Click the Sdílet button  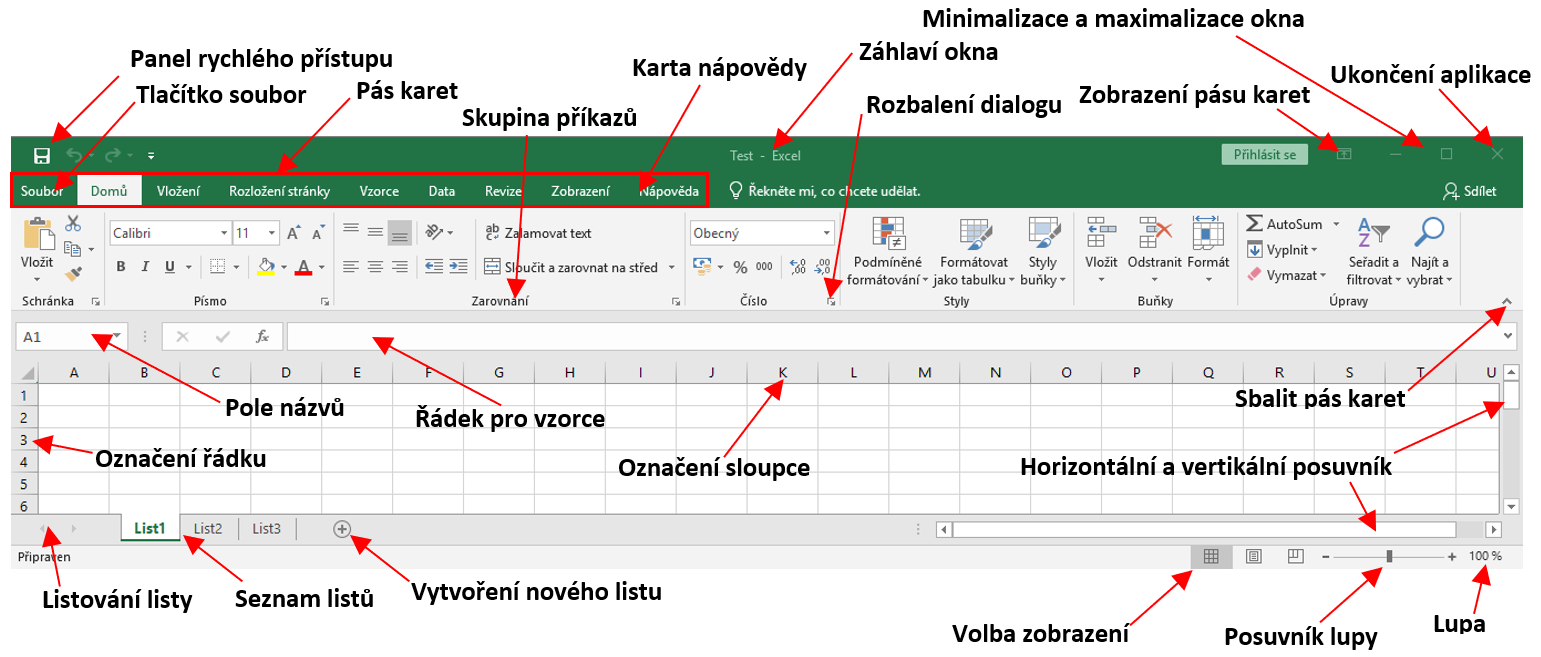(x=1470, y=190)
